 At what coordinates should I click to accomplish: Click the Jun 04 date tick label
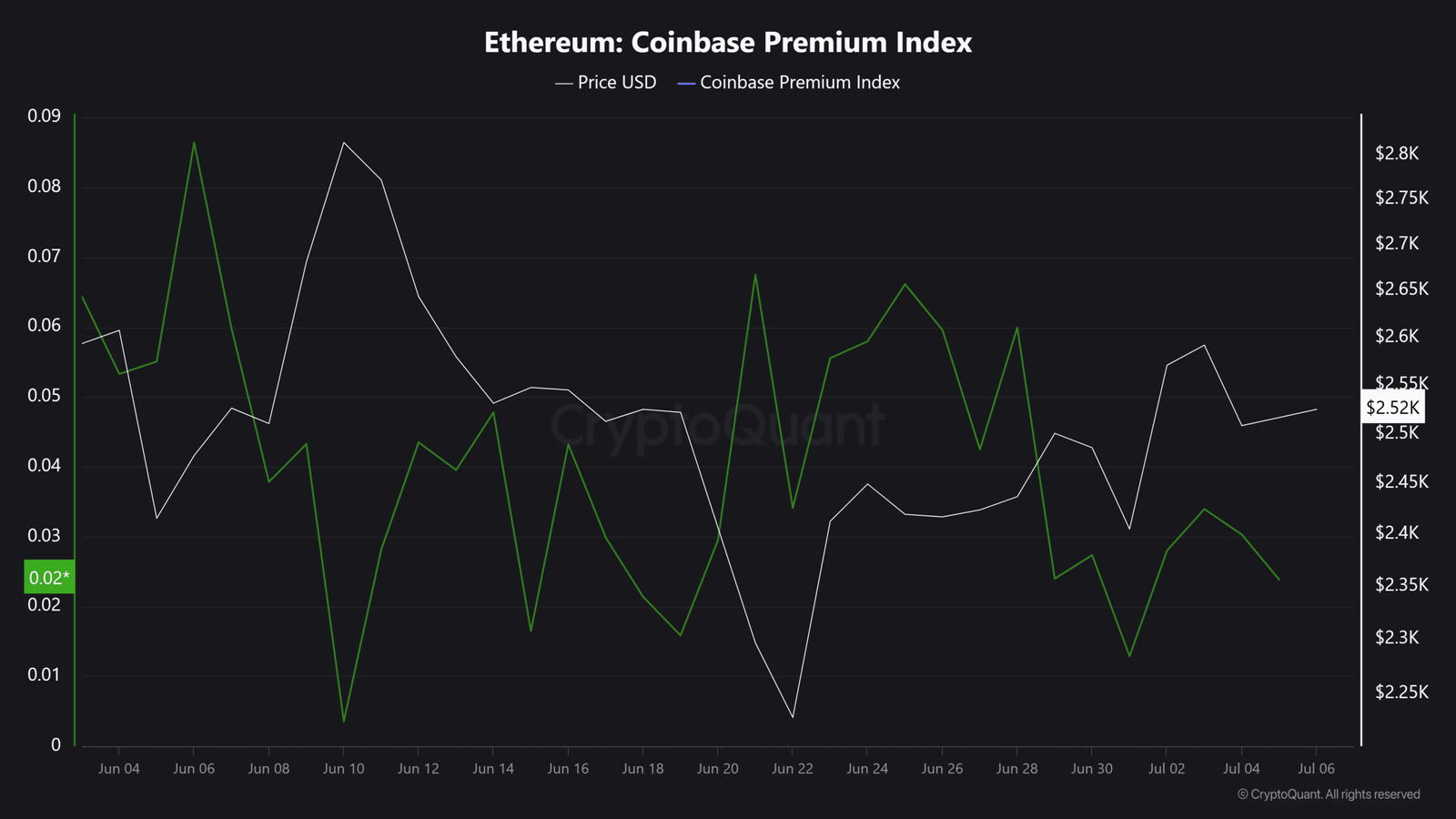119,769
